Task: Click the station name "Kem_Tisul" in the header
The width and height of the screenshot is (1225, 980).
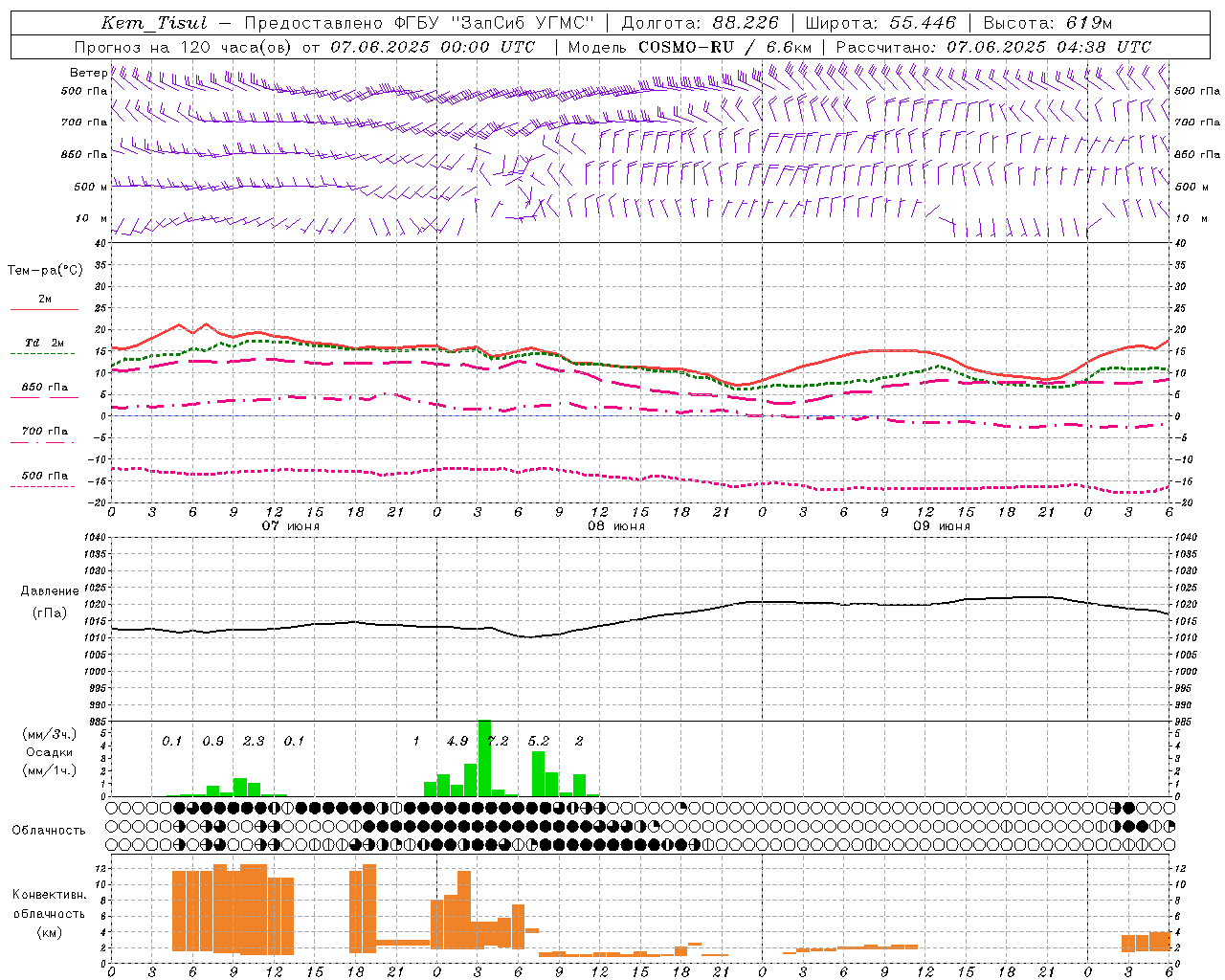Action: click(154, 24)
